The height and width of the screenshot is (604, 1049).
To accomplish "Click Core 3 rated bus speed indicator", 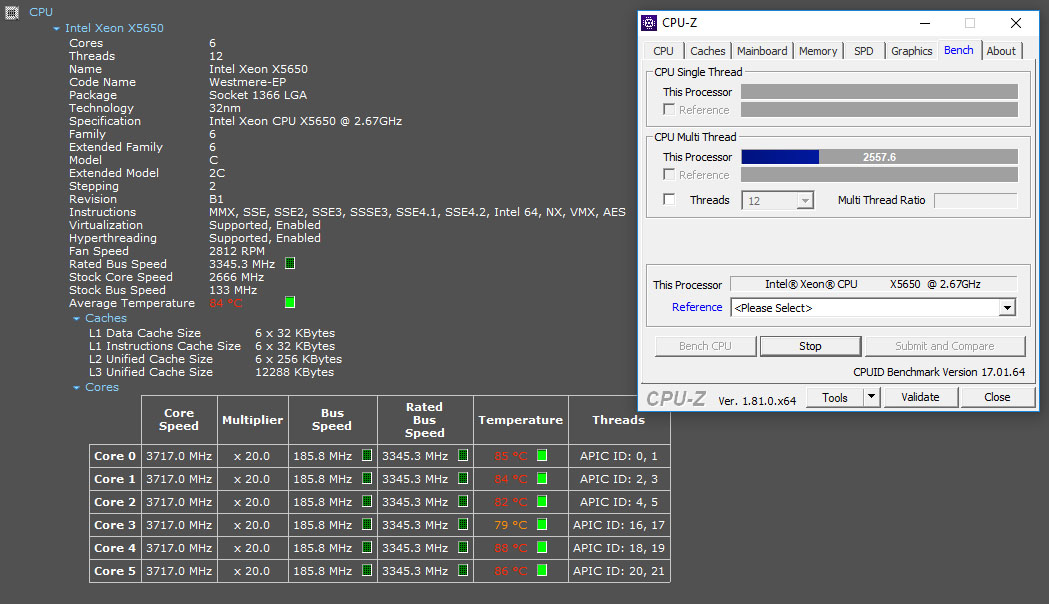I will tap(463, 524).
